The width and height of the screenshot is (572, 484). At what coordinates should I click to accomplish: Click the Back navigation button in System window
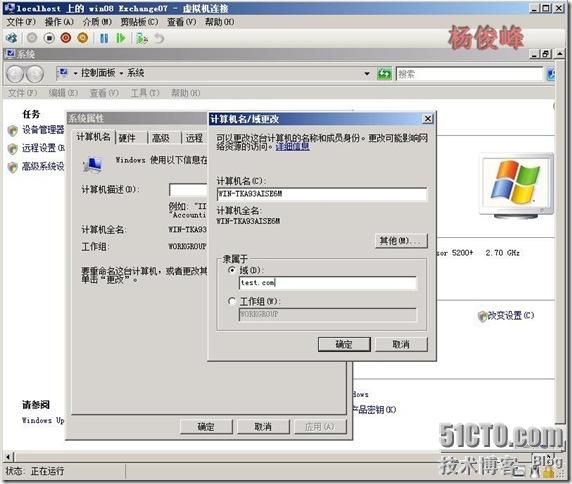click(x=15, y=74)
